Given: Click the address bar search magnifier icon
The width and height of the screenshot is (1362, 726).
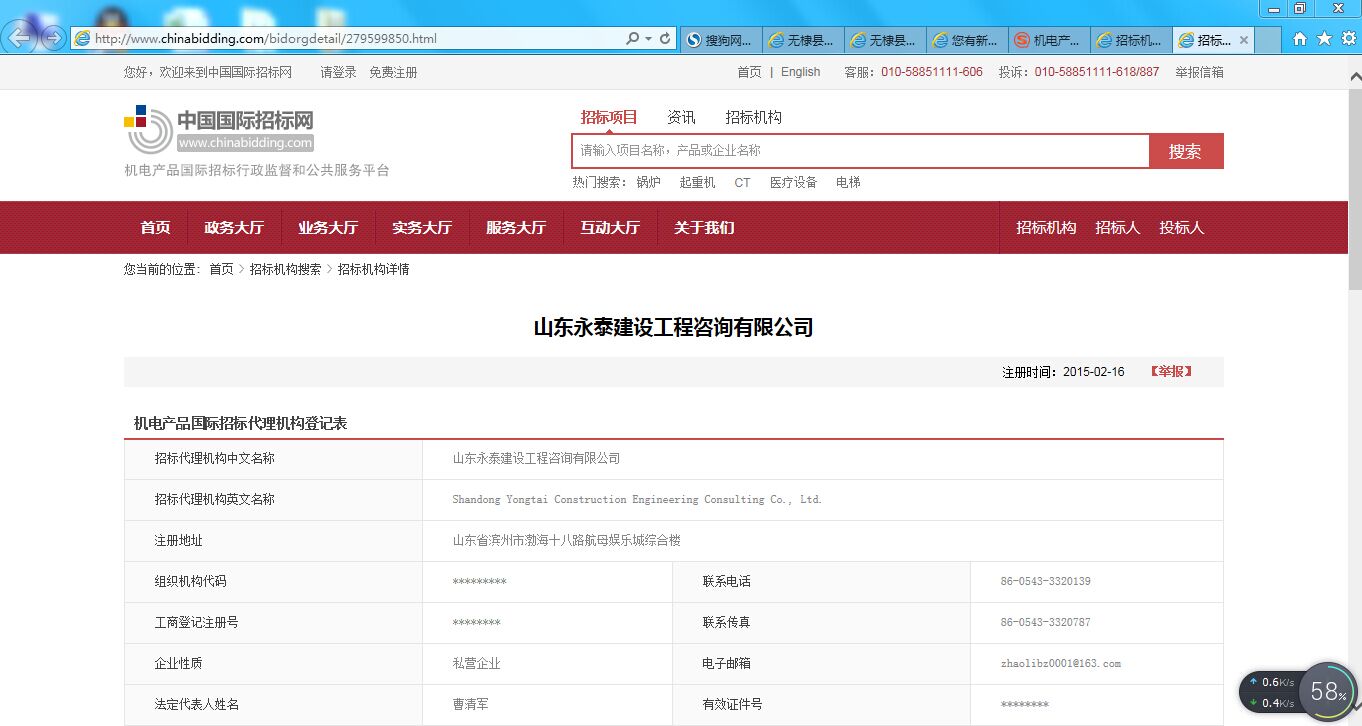Looking at the screenshot, I should click(632, 39).
